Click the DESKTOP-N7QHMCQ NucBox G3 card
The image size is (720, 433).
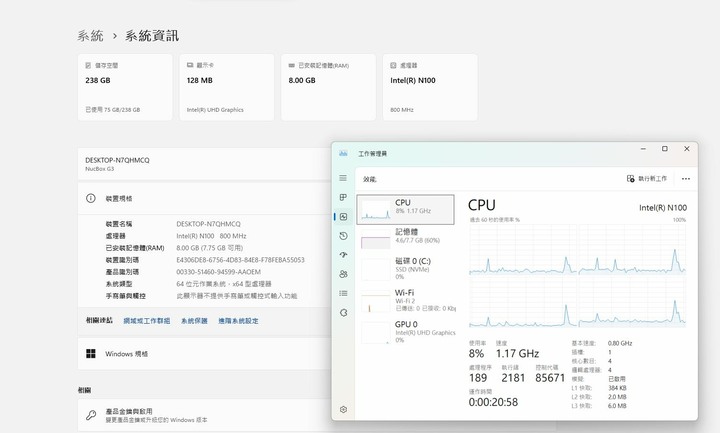pos(204,164)
